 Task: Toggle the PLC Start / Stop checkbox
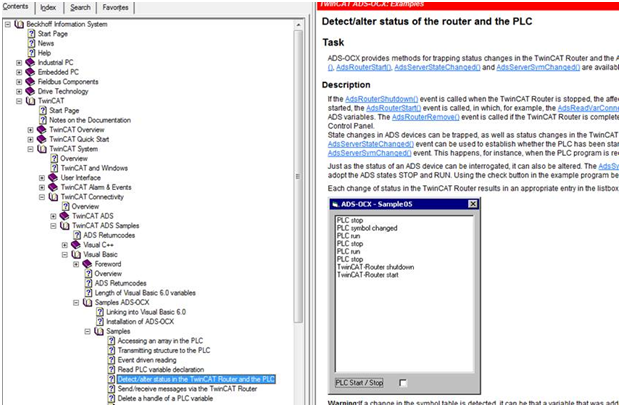[403, 383]
